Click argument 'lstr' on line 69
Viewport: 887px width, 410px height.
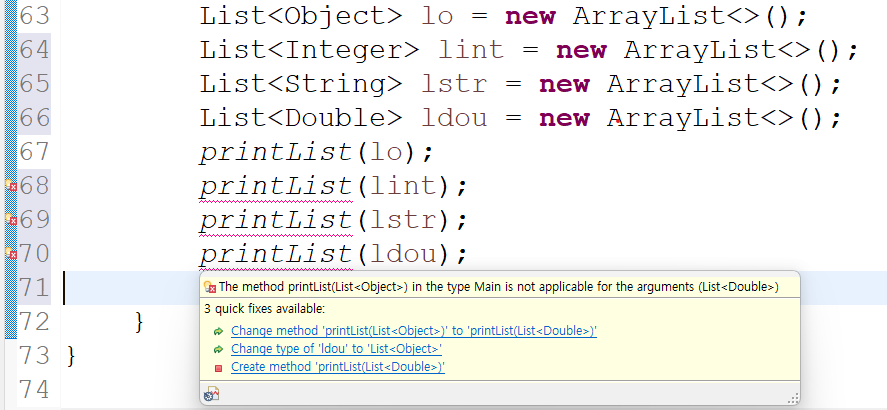pyautogui.click(x=403, y=220)
